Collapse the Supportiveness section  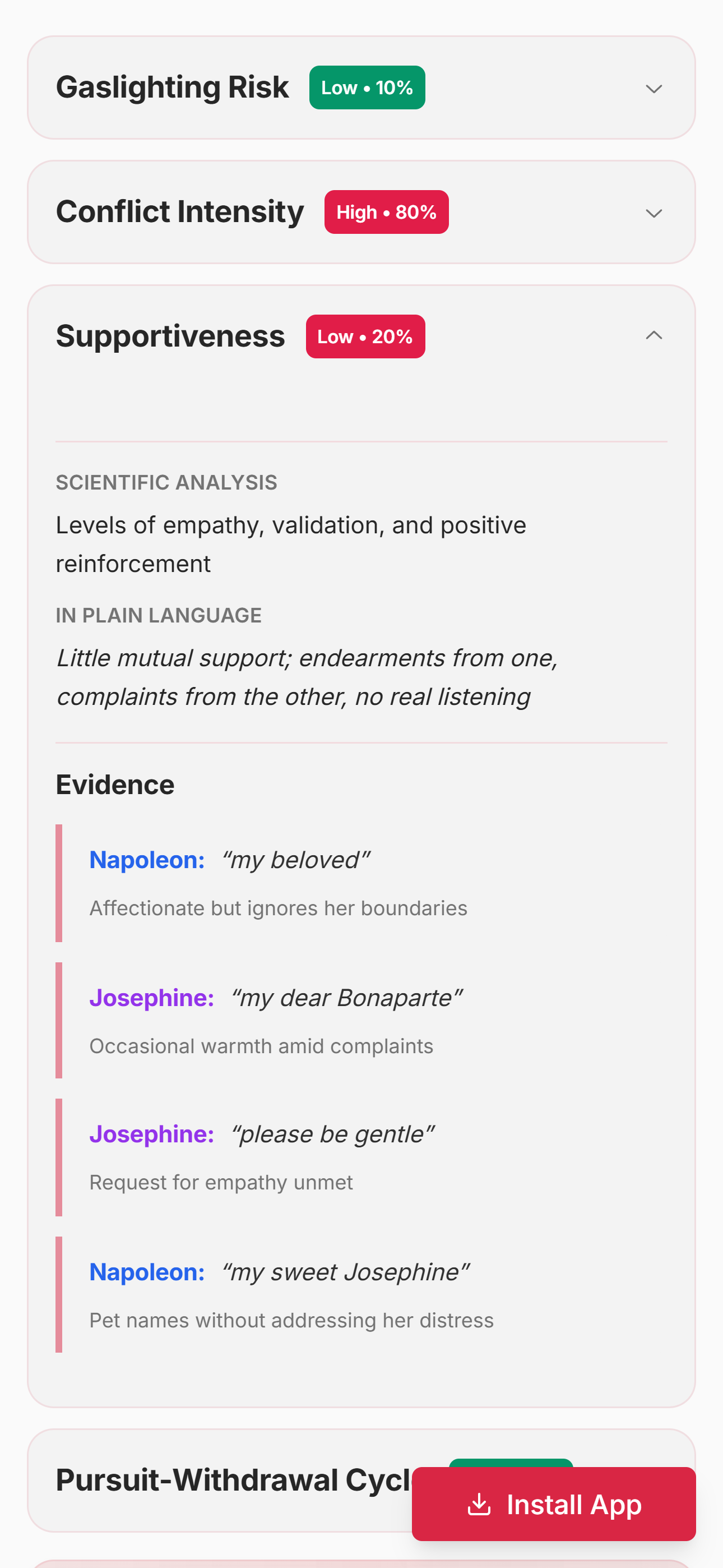654,335
